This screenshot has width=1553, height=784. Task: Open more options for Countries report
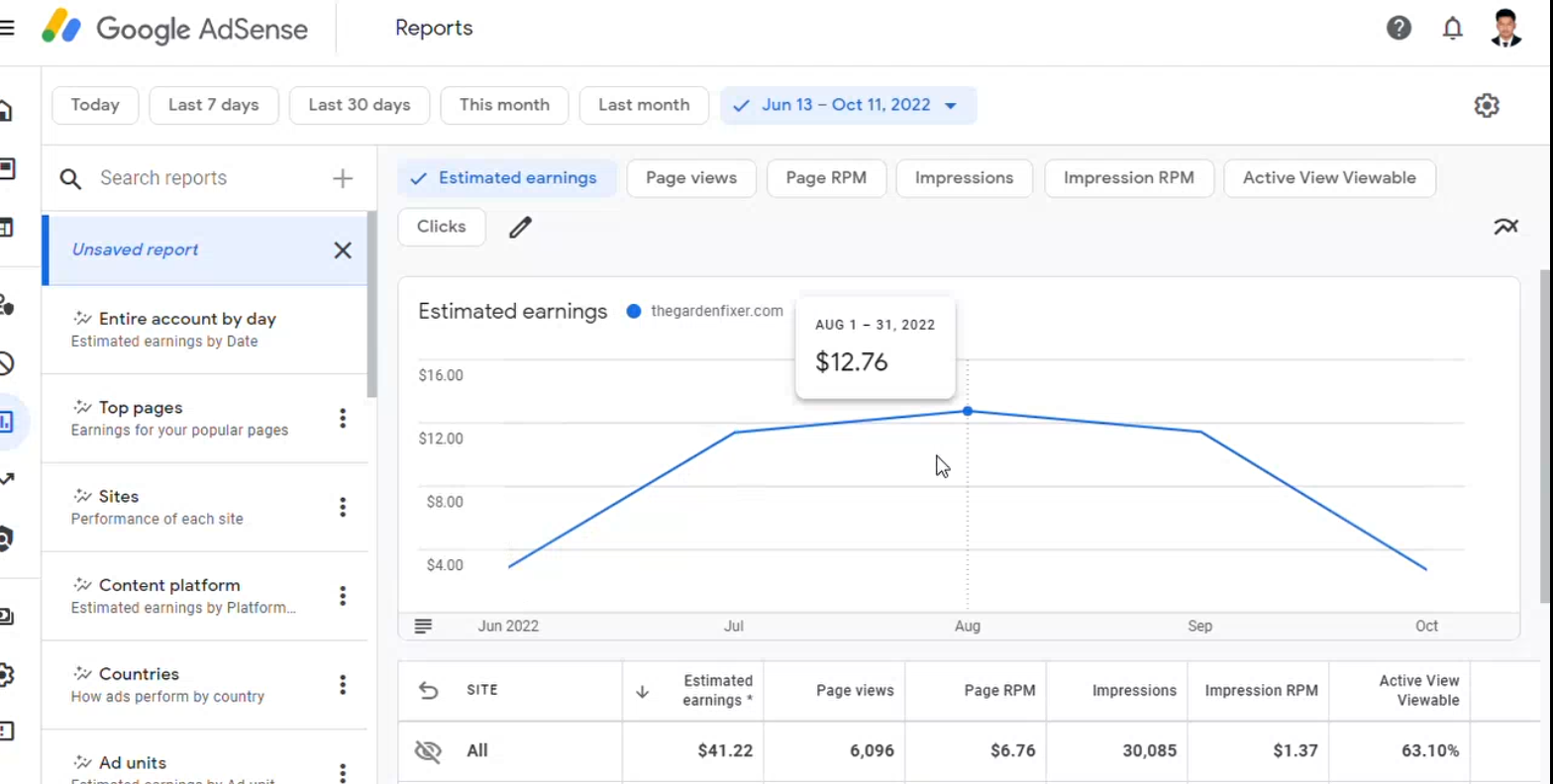tap(343, 684)
